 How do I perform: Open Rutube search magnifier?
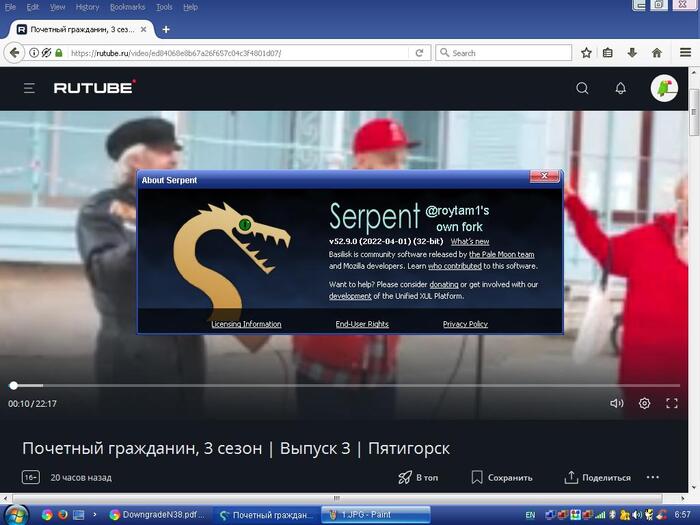coord(582,88)
